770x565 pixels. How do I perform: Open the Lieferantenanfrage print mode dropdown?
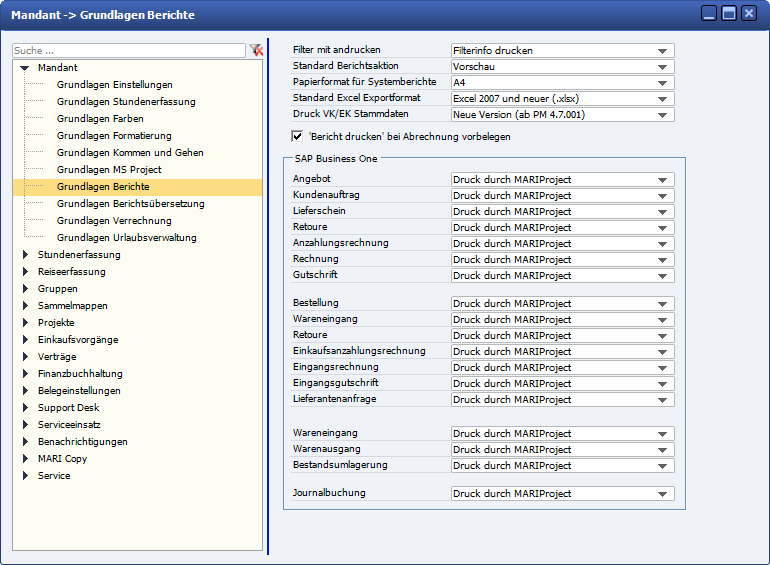click(662, 400)
